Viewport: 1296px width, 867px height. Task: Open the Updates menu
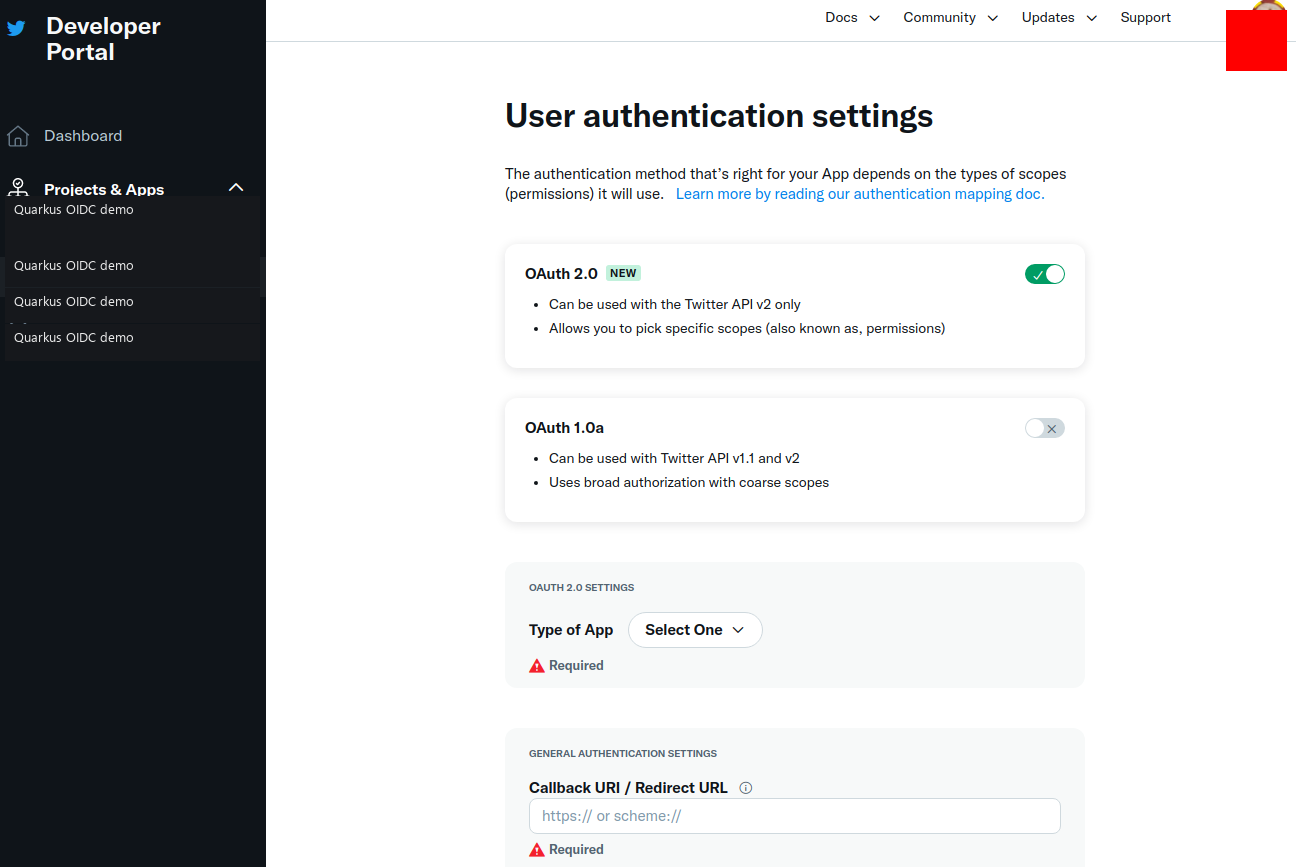click(x=1059, y=18)
